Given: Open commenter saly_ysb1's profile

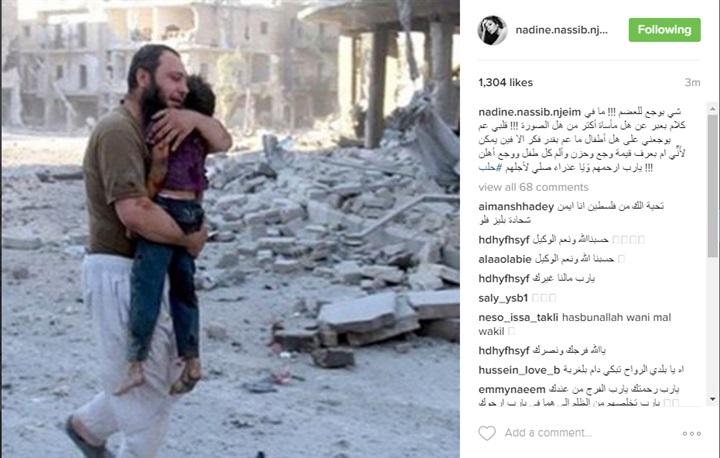Looking at the screenshot, I should tap(503, 298).
